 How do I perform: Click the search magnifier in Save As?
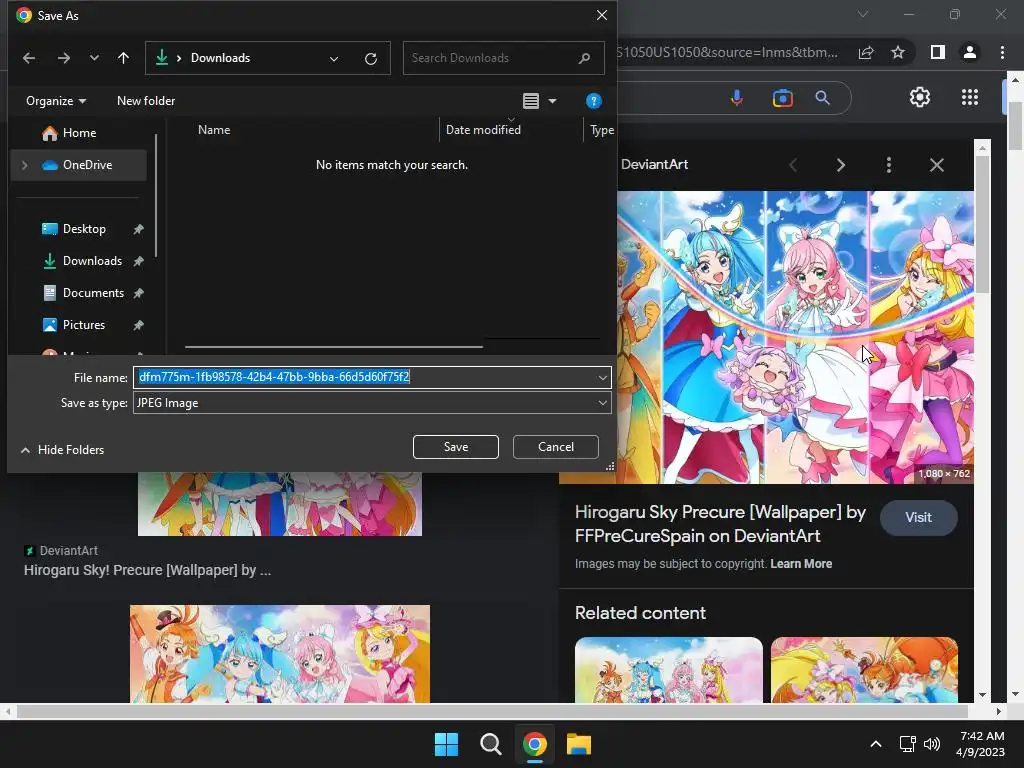[x=584, y=58]
